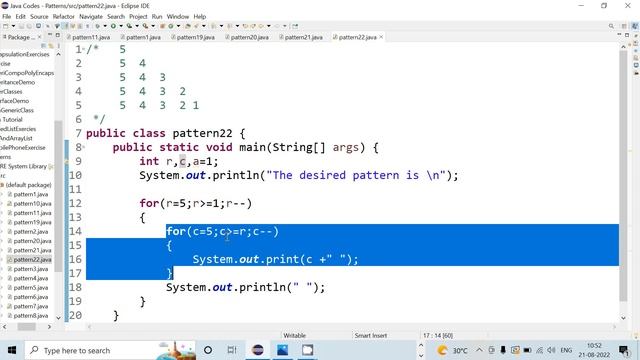Collapse the comment fold on line 1
Screen dimensions: 640x360
click(83, 49)
